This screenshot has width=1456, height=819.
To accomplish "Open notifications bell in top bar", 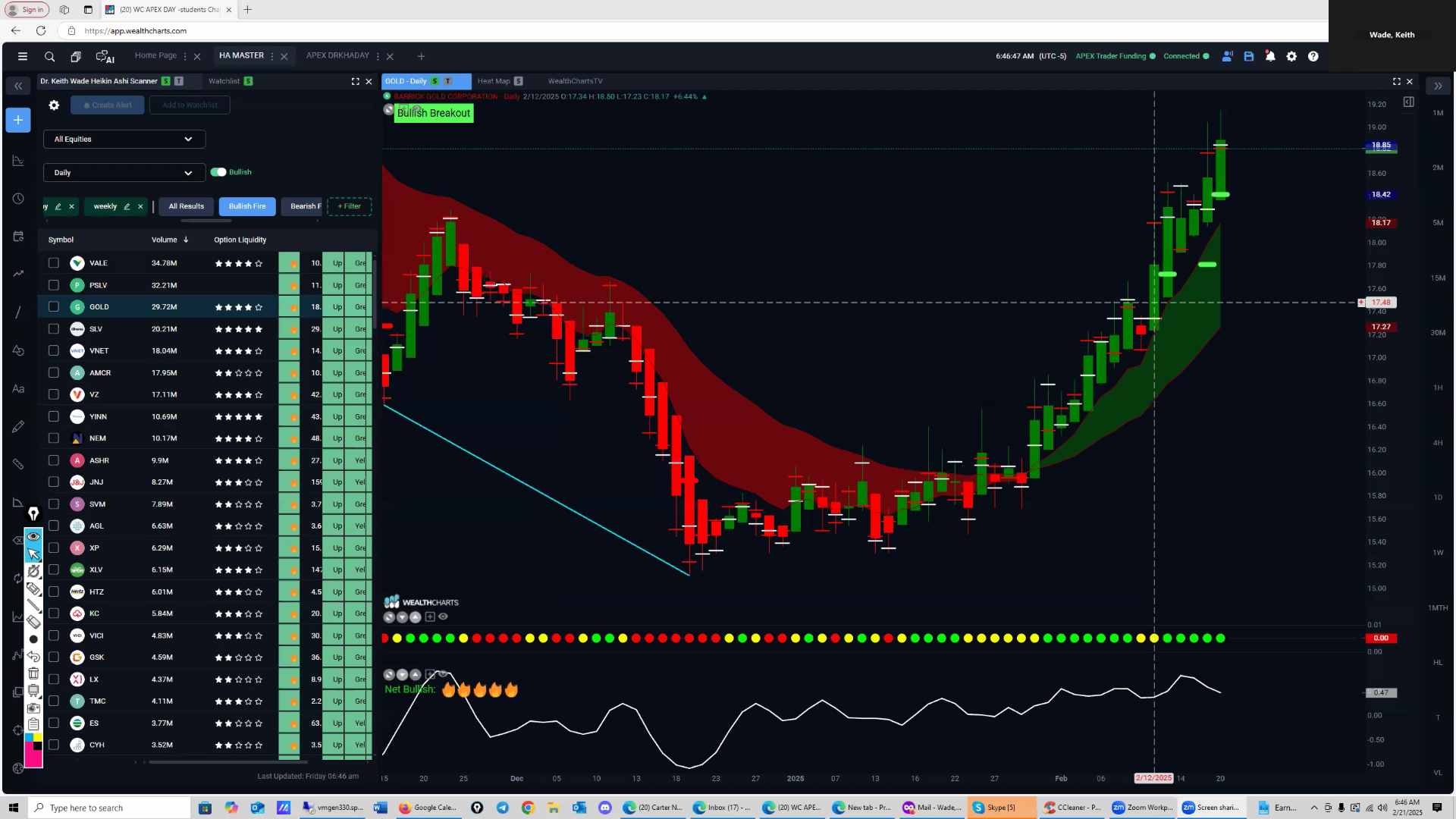I will (1270, 56).
